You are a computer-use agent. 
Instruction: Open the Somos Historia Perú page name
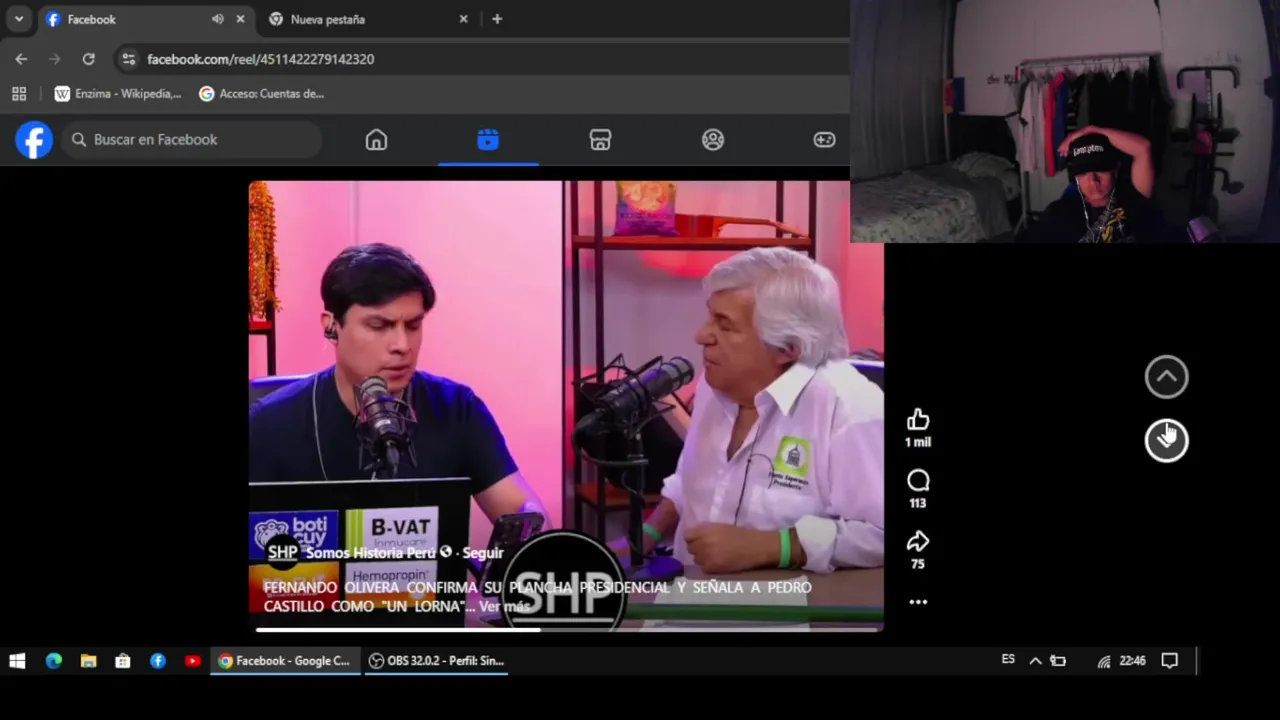click(371, 552)
